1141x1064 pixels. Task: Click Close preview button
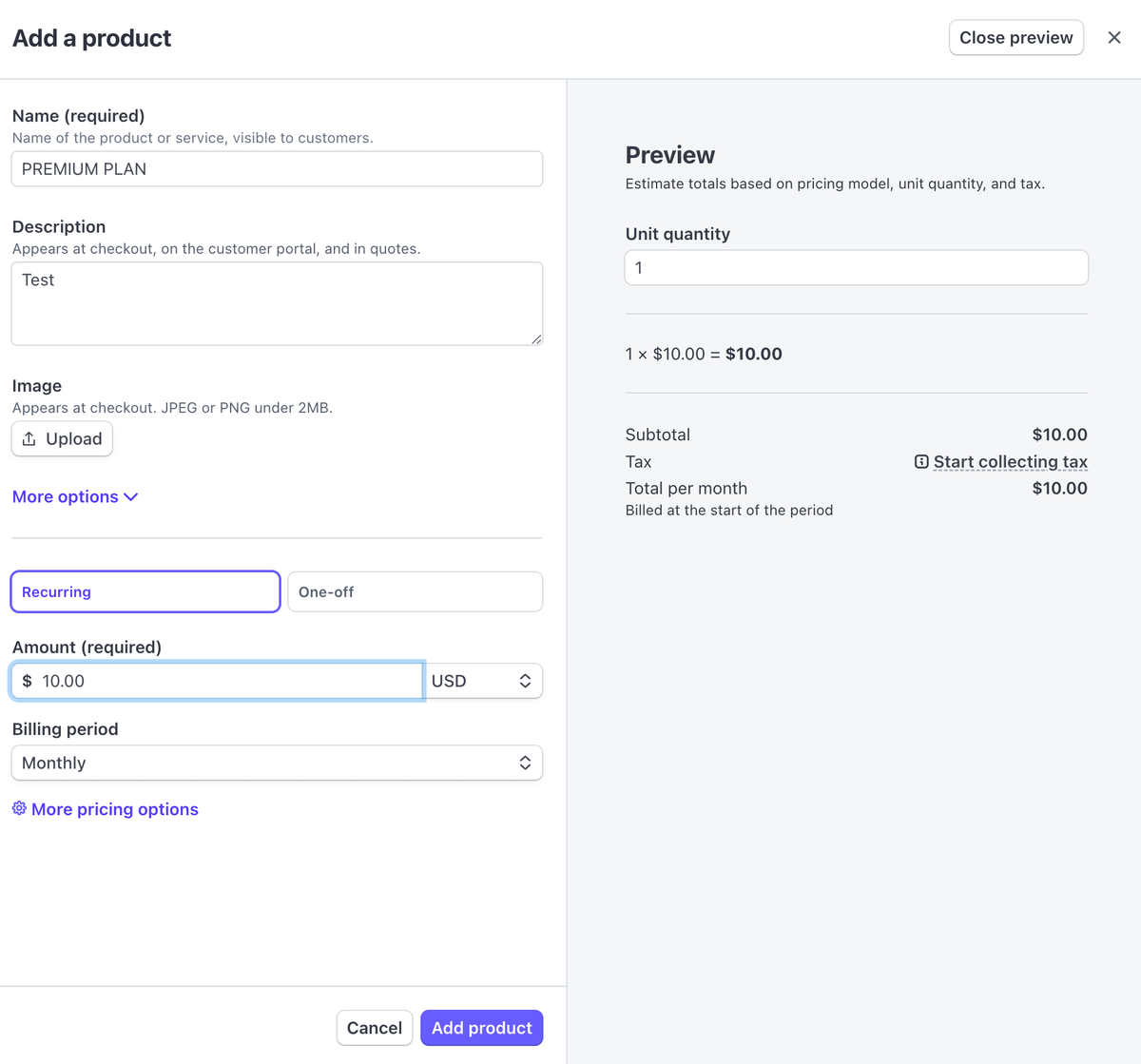point(1015,38)
